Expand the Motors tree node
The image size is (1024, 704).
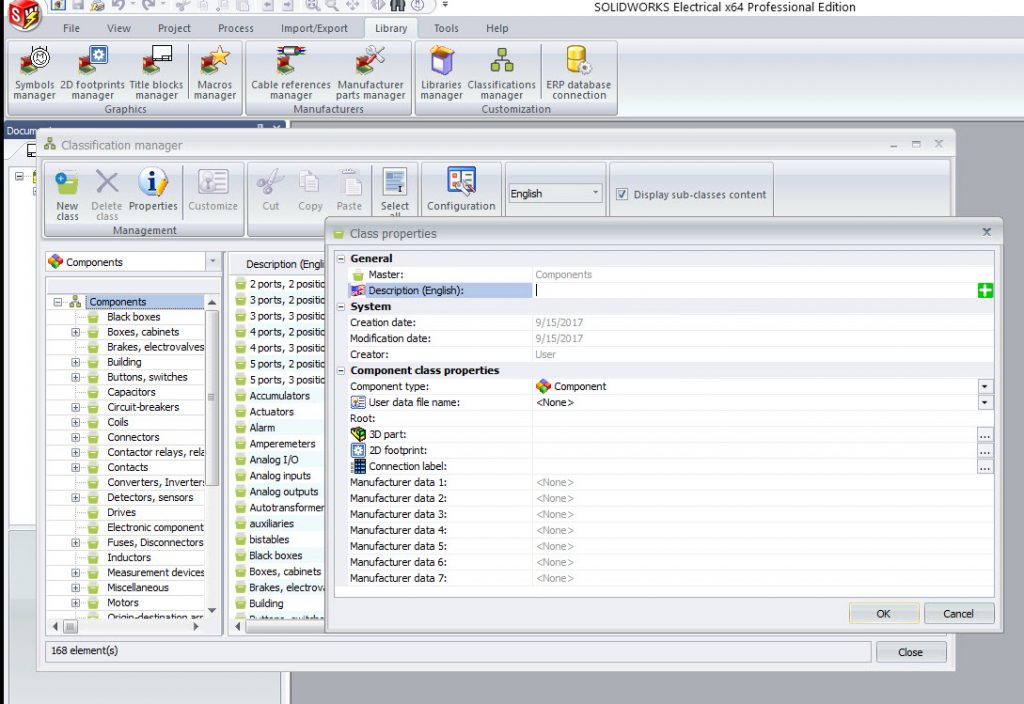coord(76,603)
